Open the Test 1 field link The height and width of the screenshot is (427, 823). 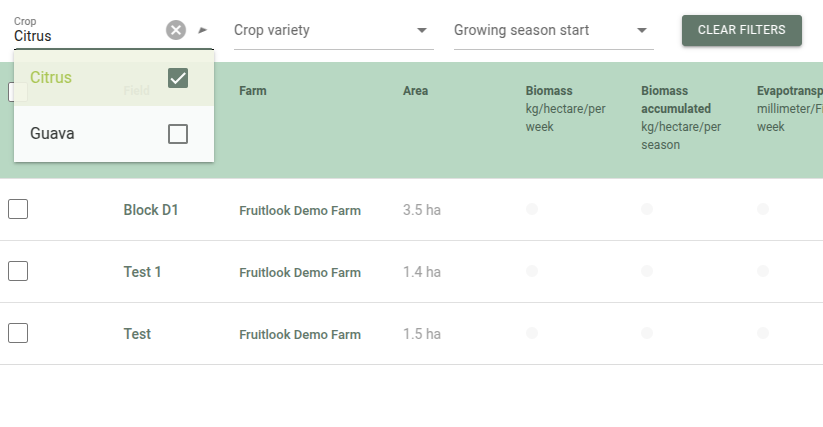pos(142,272)
